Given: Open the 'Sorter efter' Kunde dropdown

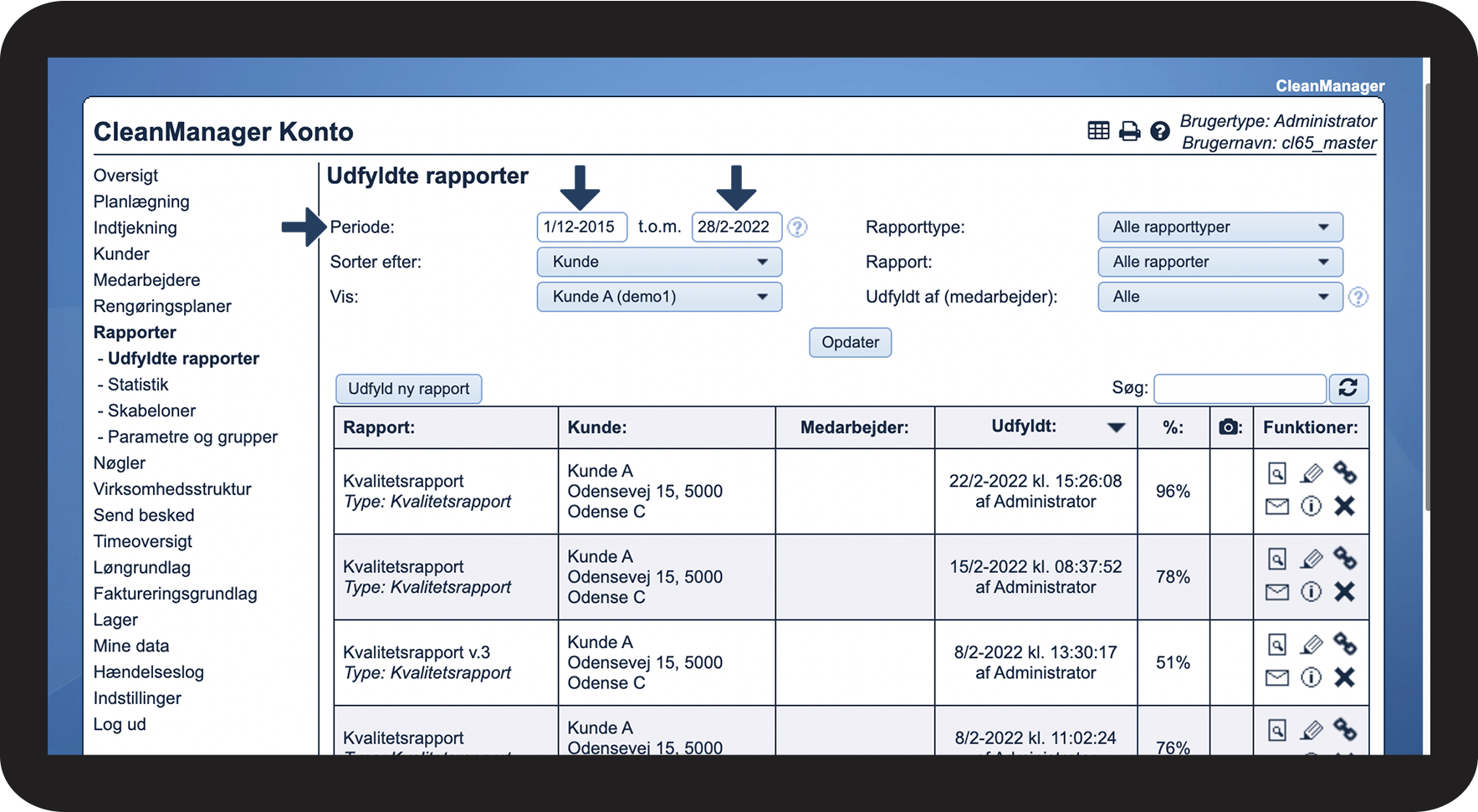Looking at the screenshot, I should 659,262.
